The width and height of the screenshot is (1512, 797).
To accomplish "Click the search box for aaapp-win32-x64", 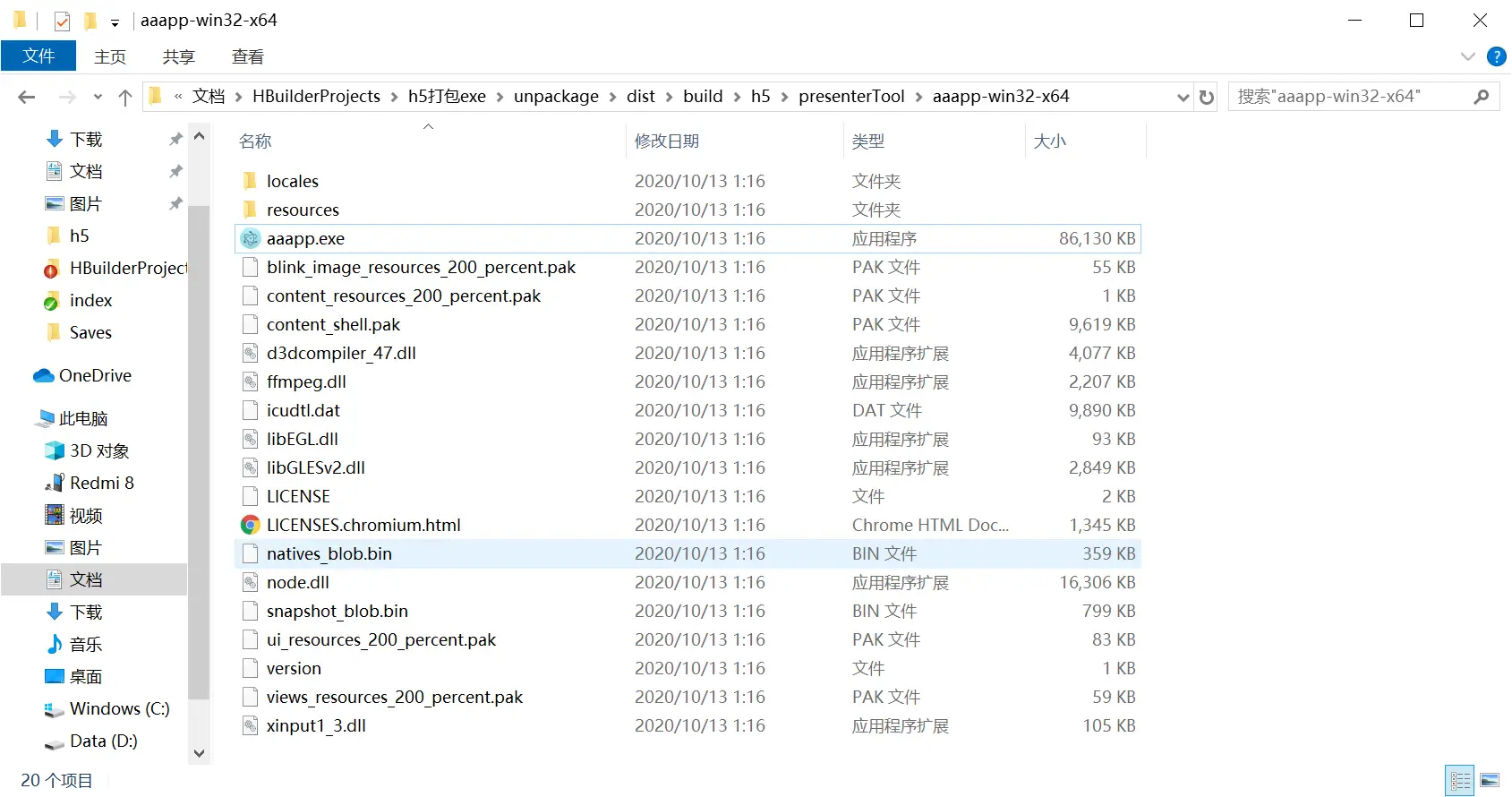I will 1352,97.
